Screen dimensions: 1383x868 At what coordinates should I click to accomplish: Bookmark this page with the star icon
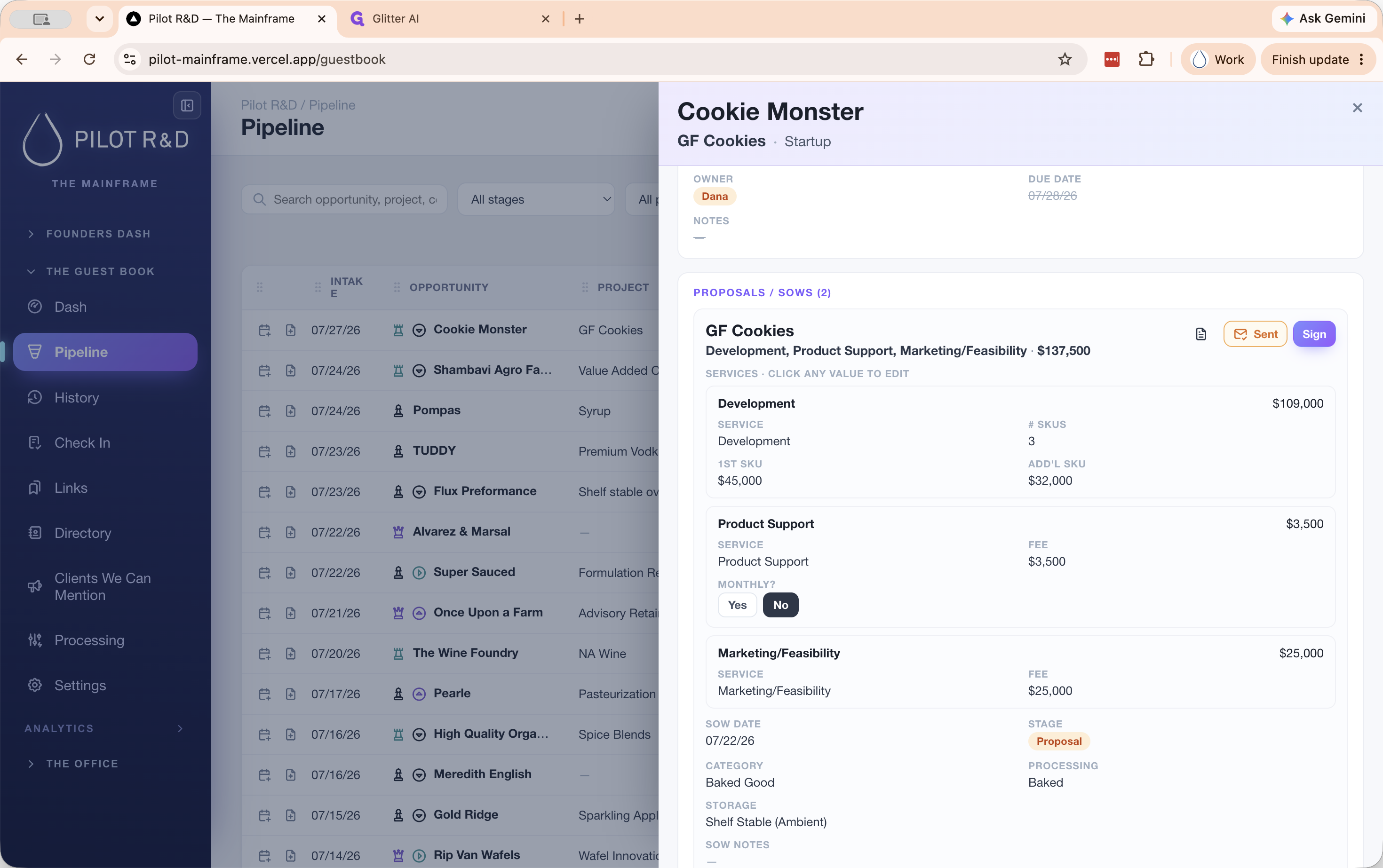[1065, 59]
